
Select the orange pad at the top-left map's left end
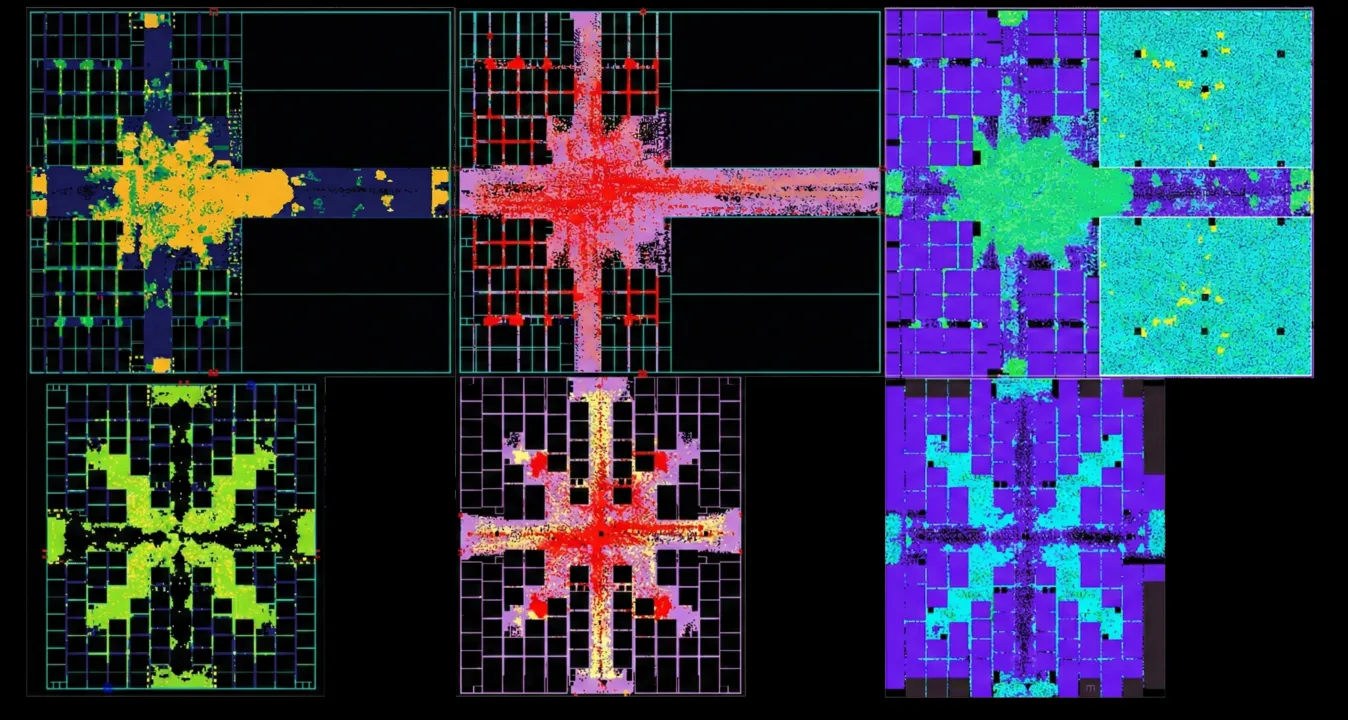39,192
